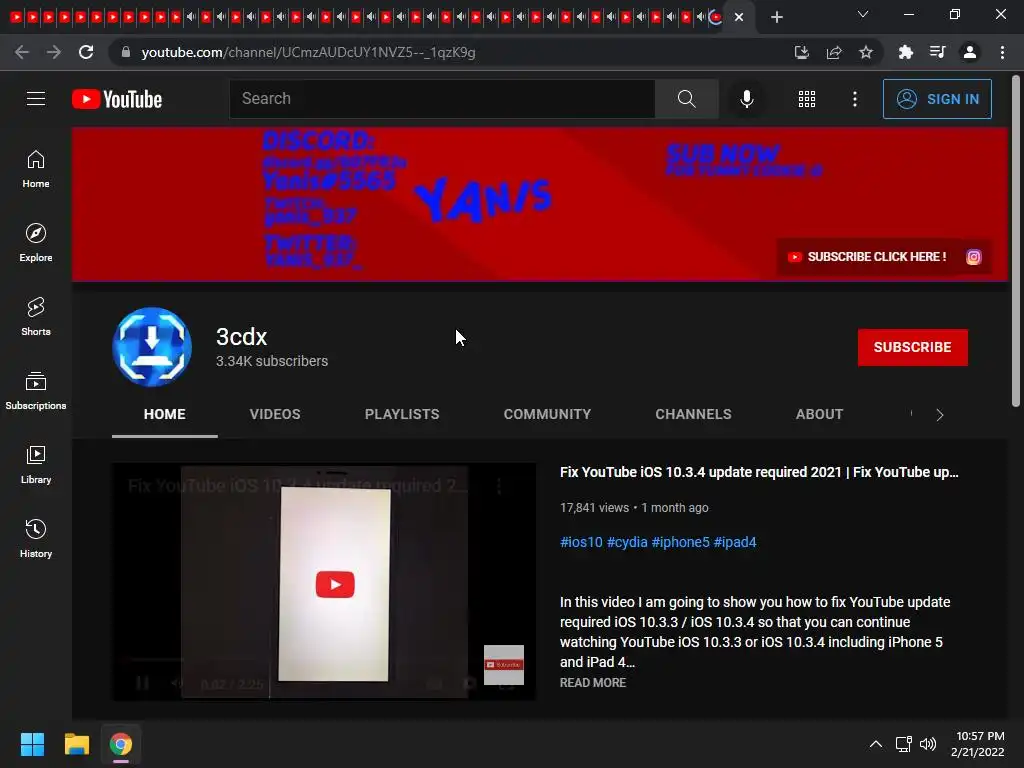Click the search magnifier button
Image resolution: width=1024 pixels, height=768 pixels.
(x=686, y=99)
